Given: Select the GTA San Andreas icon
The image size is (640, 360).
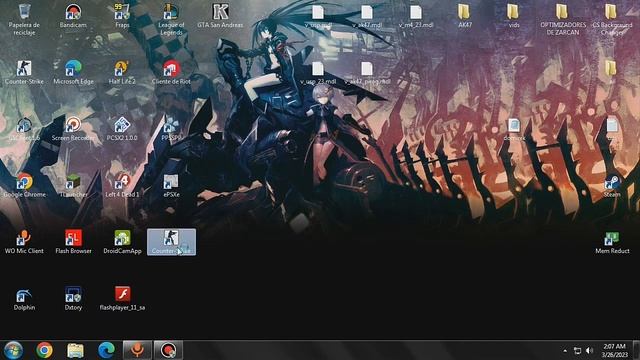Looking at the screenshot, I should click(220, 16).
